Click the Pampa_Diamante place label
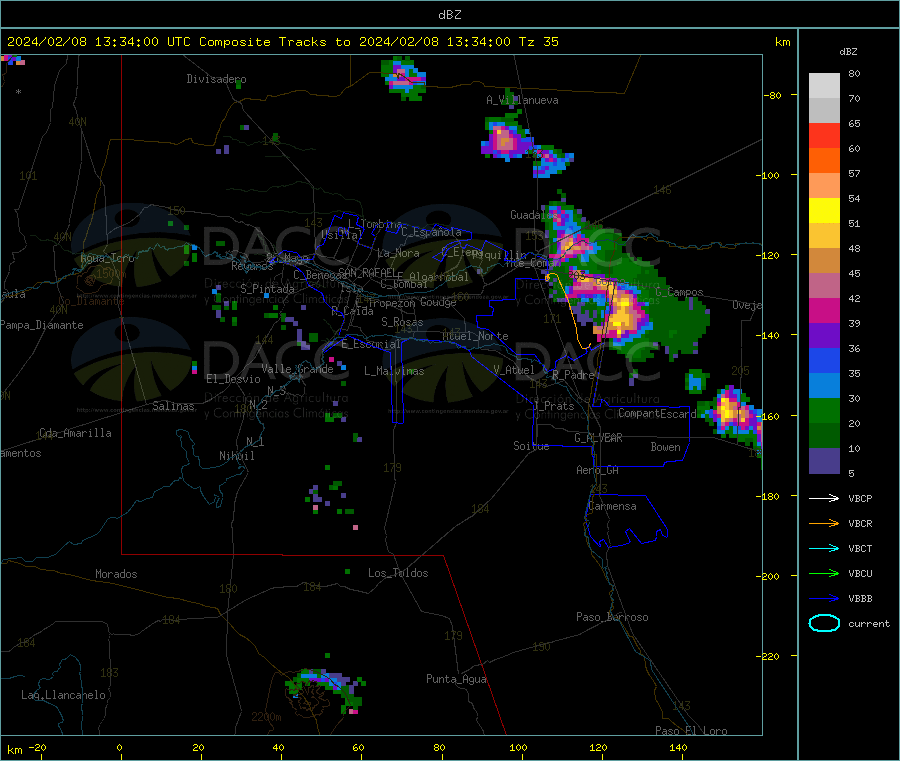The width and height of the screenshot is (900, 761). [x=42, y=325]
